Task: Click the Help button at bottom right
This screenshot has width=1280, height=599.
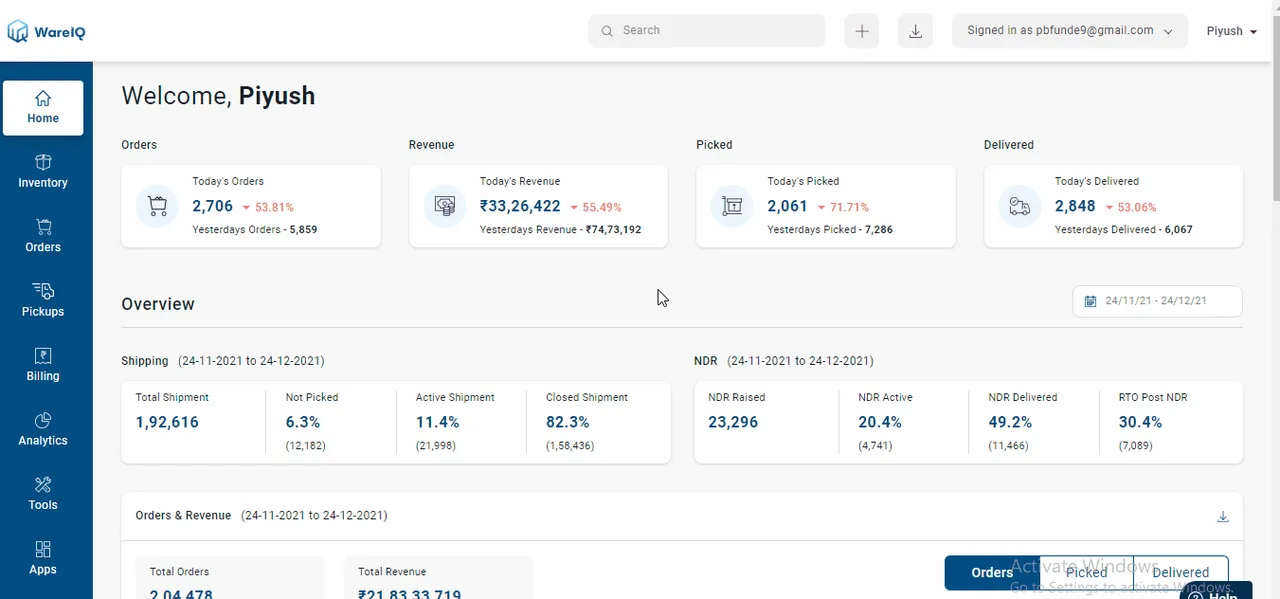Action: [x=1215, y=591]
